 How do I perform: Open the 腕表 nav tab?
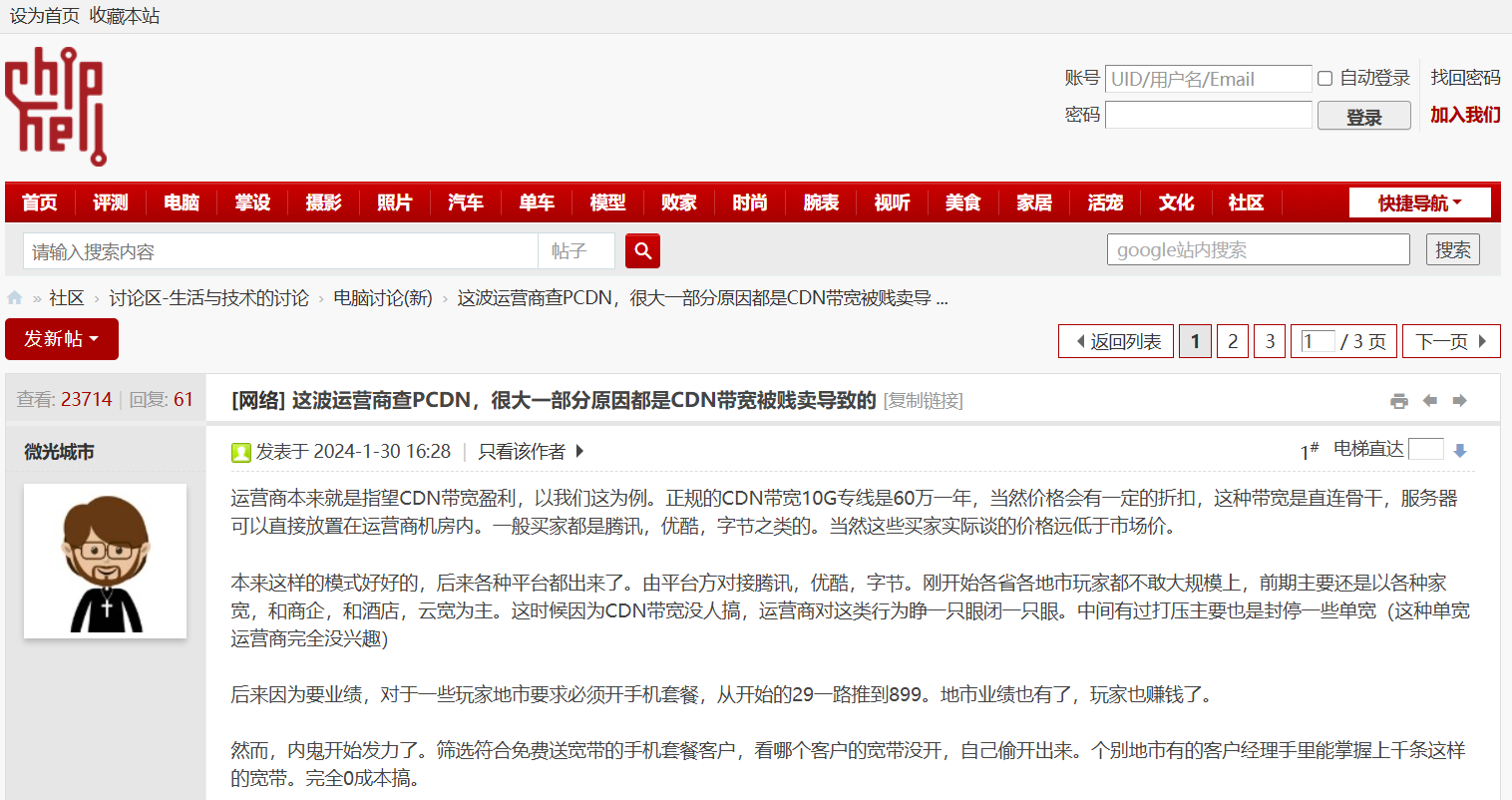click(x=821, y=202)
